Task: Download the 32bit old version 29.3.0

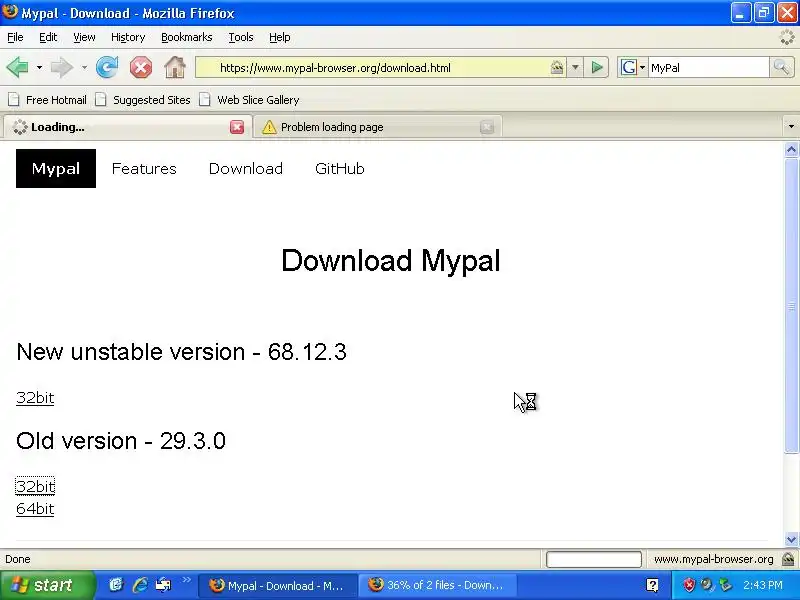Action: tap(35, 486)
